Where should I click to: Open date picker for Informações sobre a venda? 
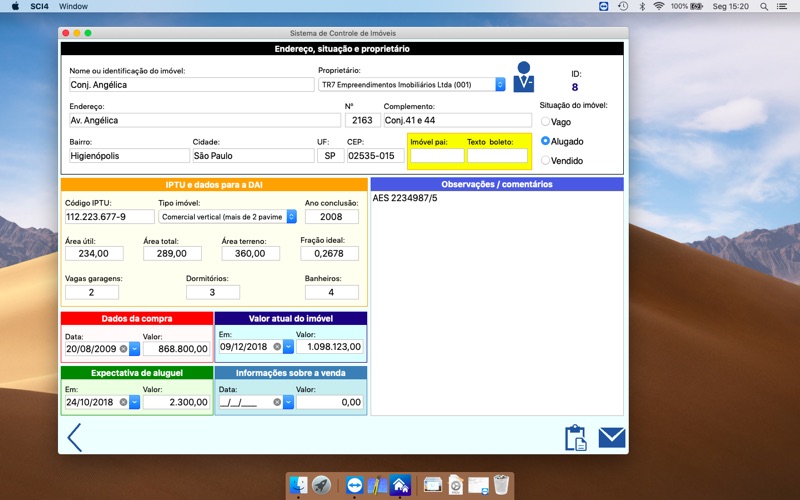pos(288,402)
